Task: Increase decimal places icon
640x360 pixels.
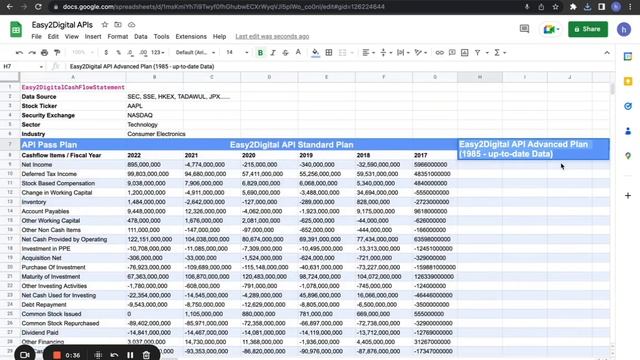Action: click(143, 53)
